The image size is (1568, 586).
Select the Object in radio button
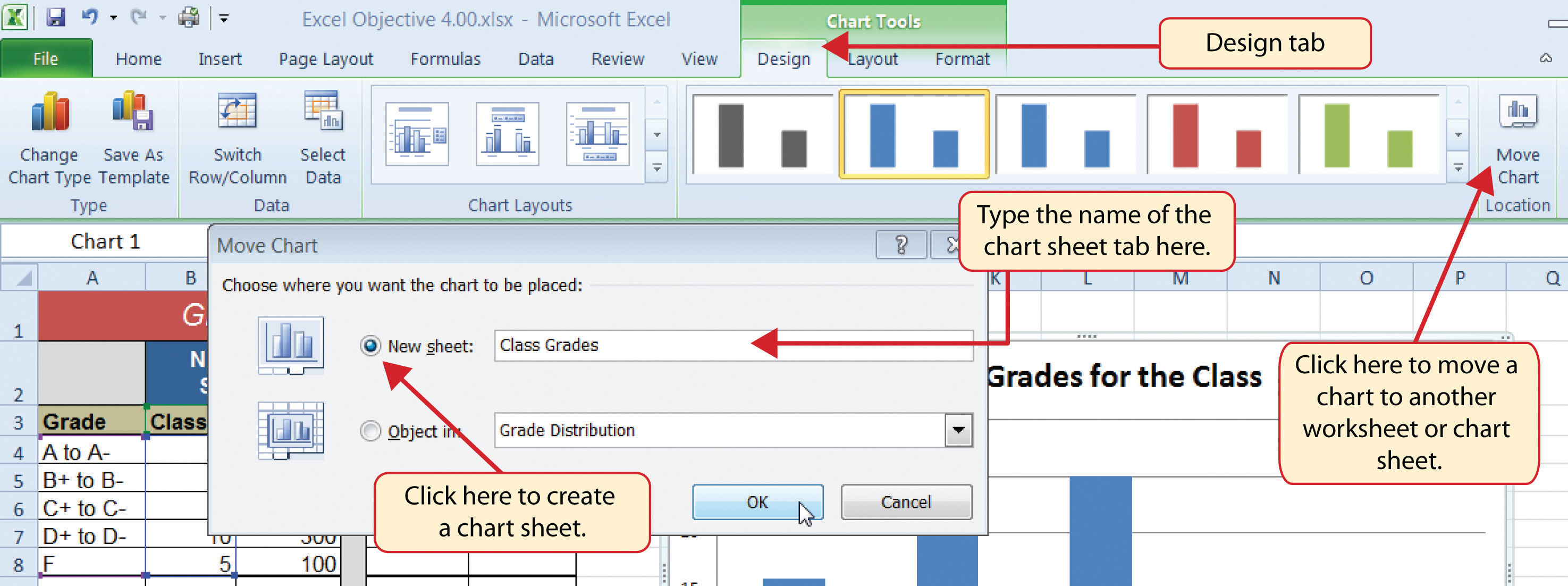pyautogui.click(x=363, y=429)
